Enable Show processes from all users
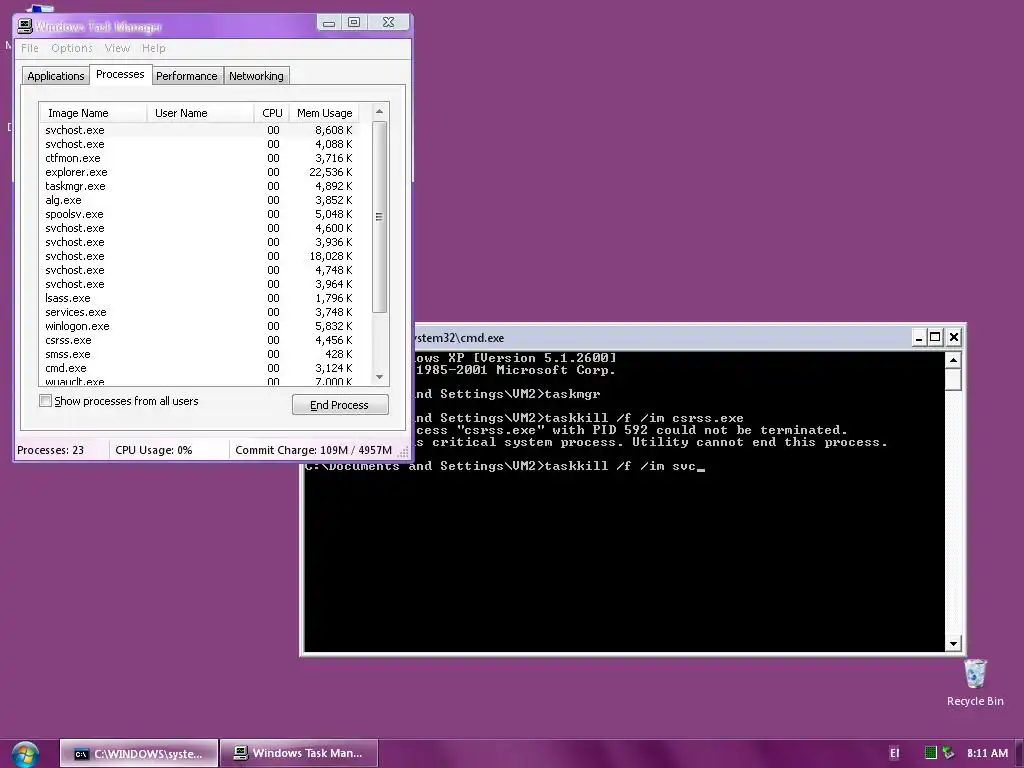Image resolution: width=1024 pixels, height=768 pixels. (x=45, y=400)
